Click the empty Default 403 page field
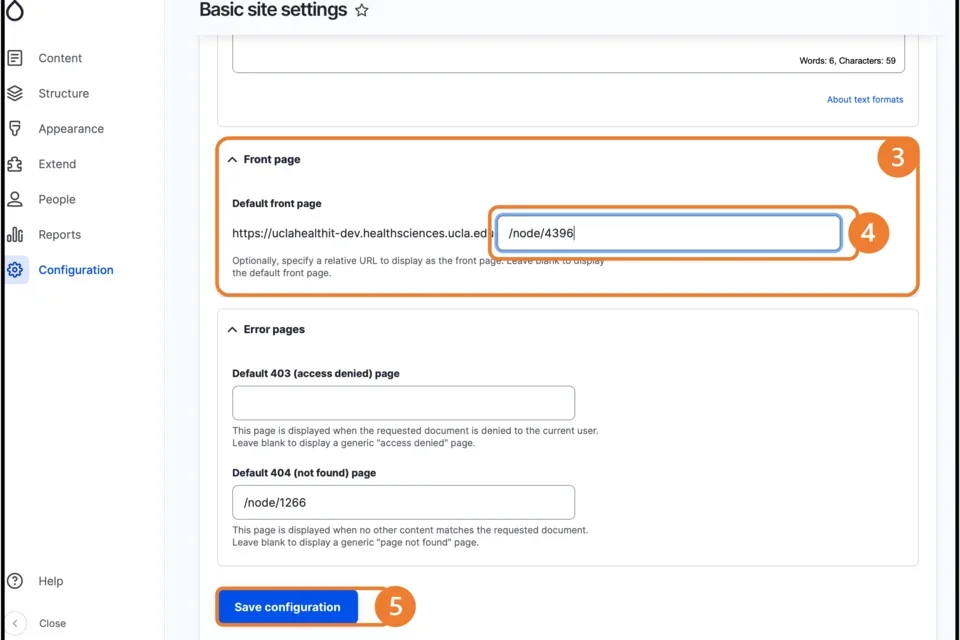 402,402
